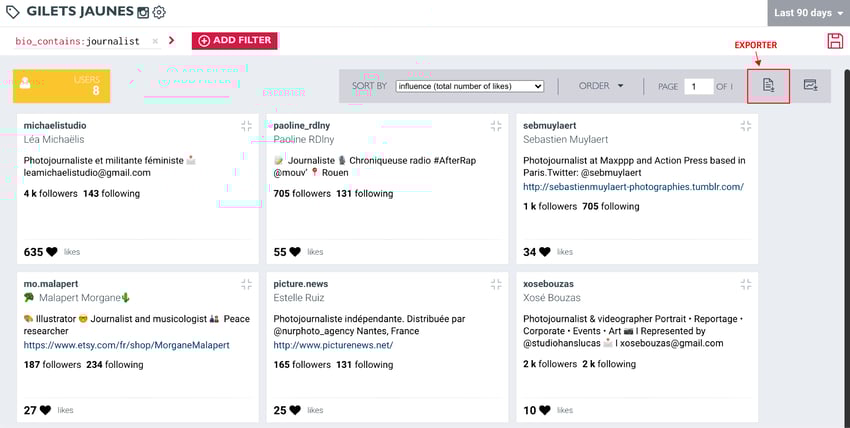Viewport: 850px width, 428px height.
Task: Click '2 k followers' on xosebouzas card
Action: point(550,364)
